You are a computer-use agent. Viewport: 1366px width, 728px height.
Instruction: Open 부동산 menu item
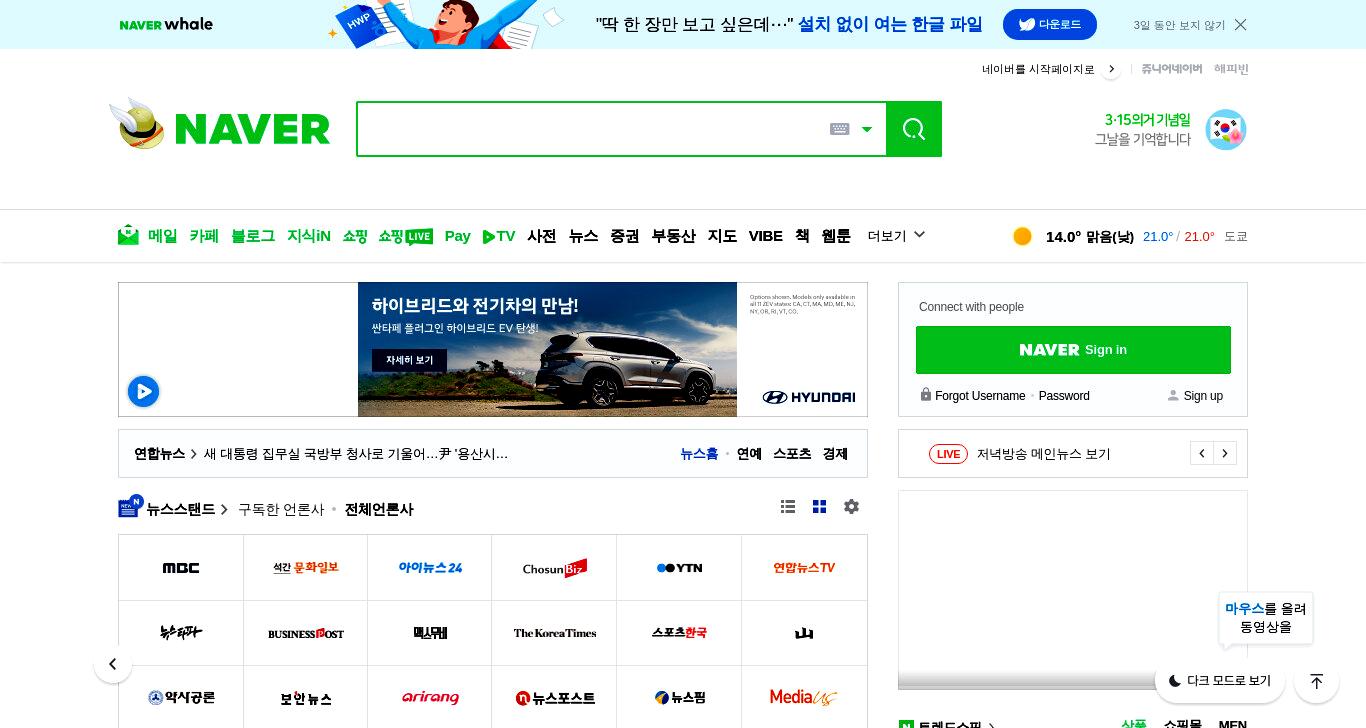click(674, 236)
